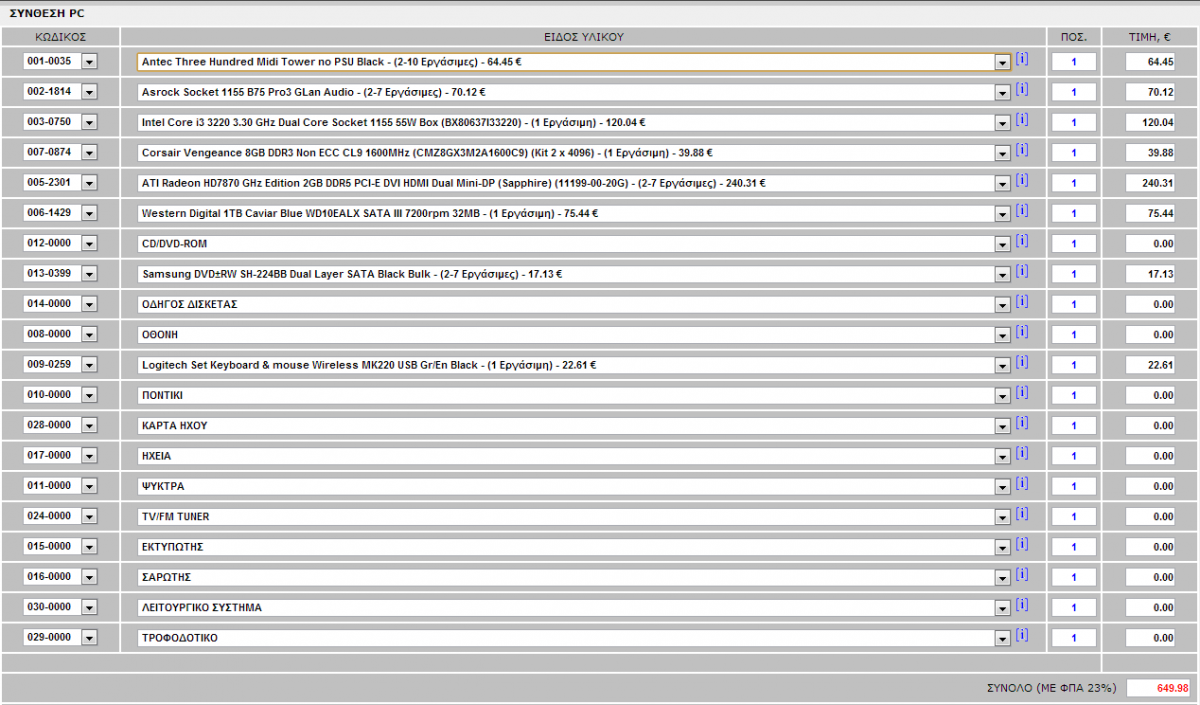Expand the Asrock Socket 1155 motherboard dropdown
Screen dimensions: 1200x705
point(1002,92)
